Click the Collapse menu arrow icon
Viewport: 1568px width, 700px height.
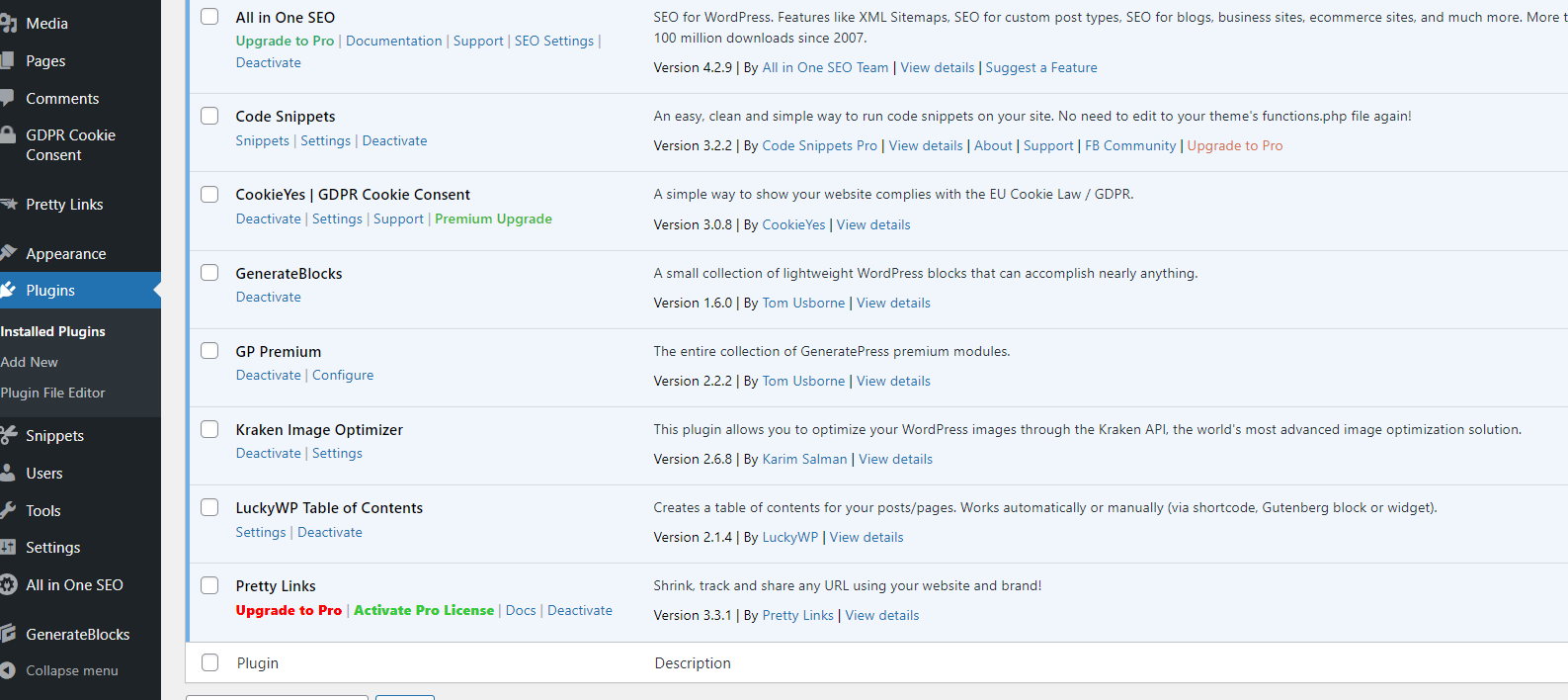point(8,670)
